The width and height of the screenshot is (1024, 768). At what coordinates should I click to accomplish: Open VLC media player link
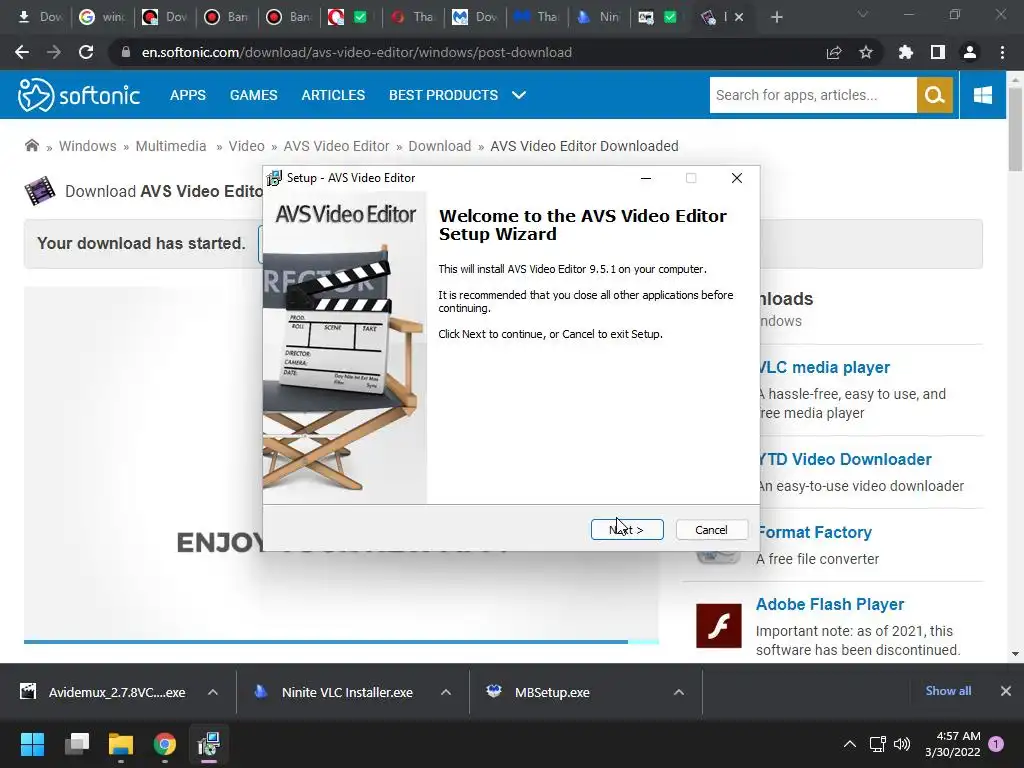coord(825,367)
